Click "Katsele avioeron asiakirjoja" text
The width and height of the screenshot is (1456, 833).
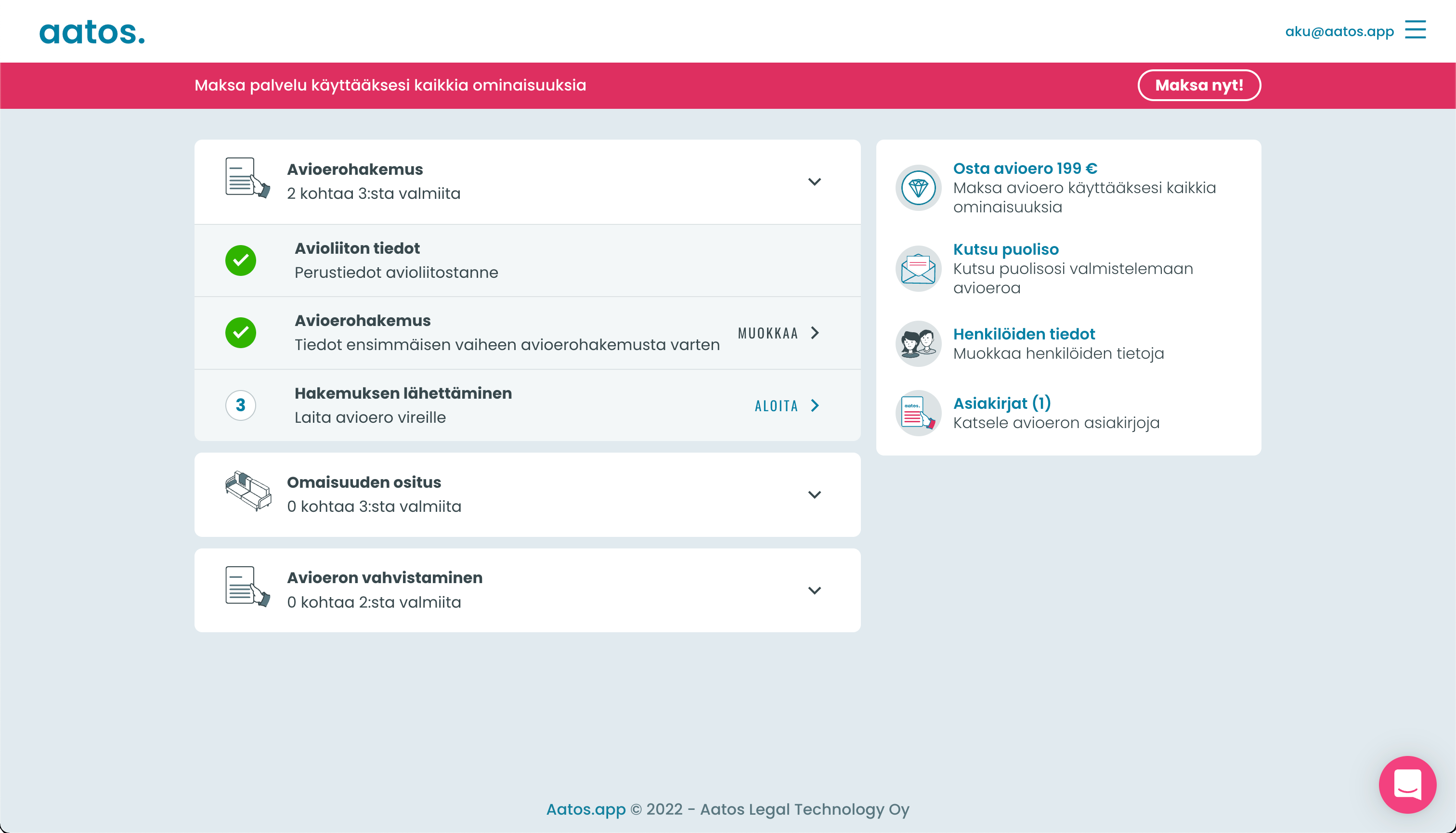1057,422
